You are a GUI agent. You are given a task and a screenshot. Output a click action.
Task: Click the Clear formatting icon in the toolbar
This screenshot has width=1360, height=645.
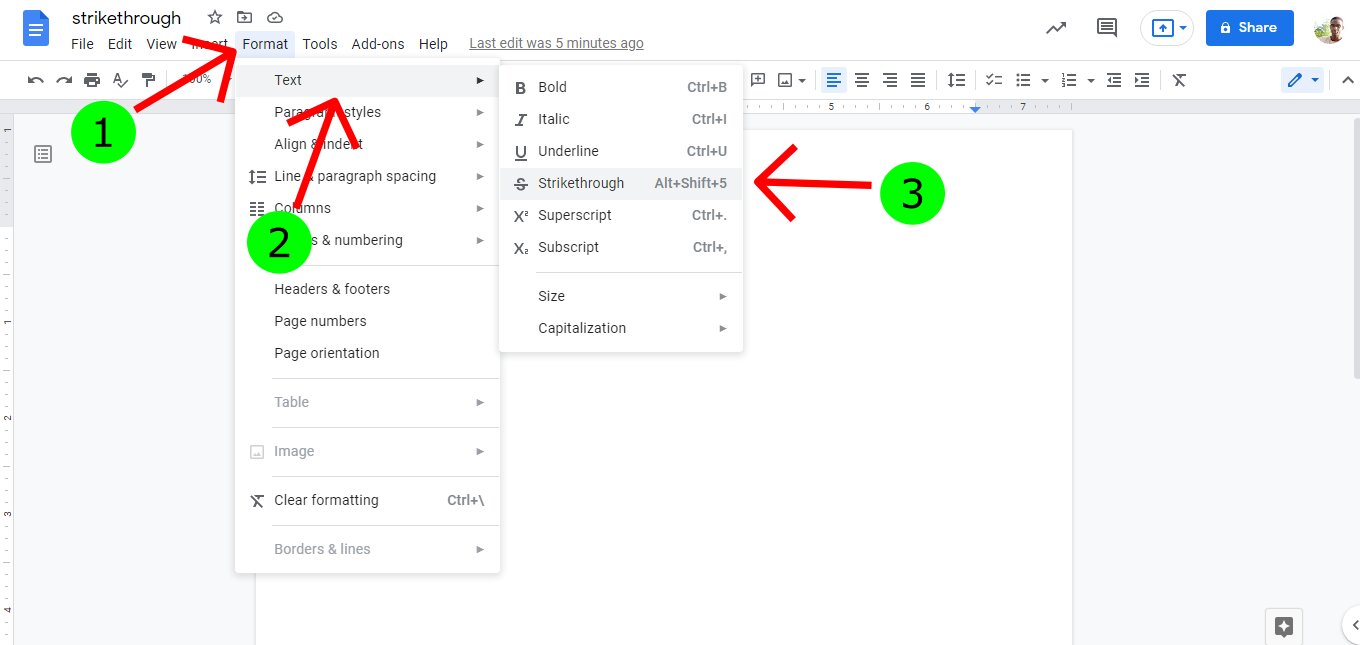pyautogui.click(x=1178, y=80)
